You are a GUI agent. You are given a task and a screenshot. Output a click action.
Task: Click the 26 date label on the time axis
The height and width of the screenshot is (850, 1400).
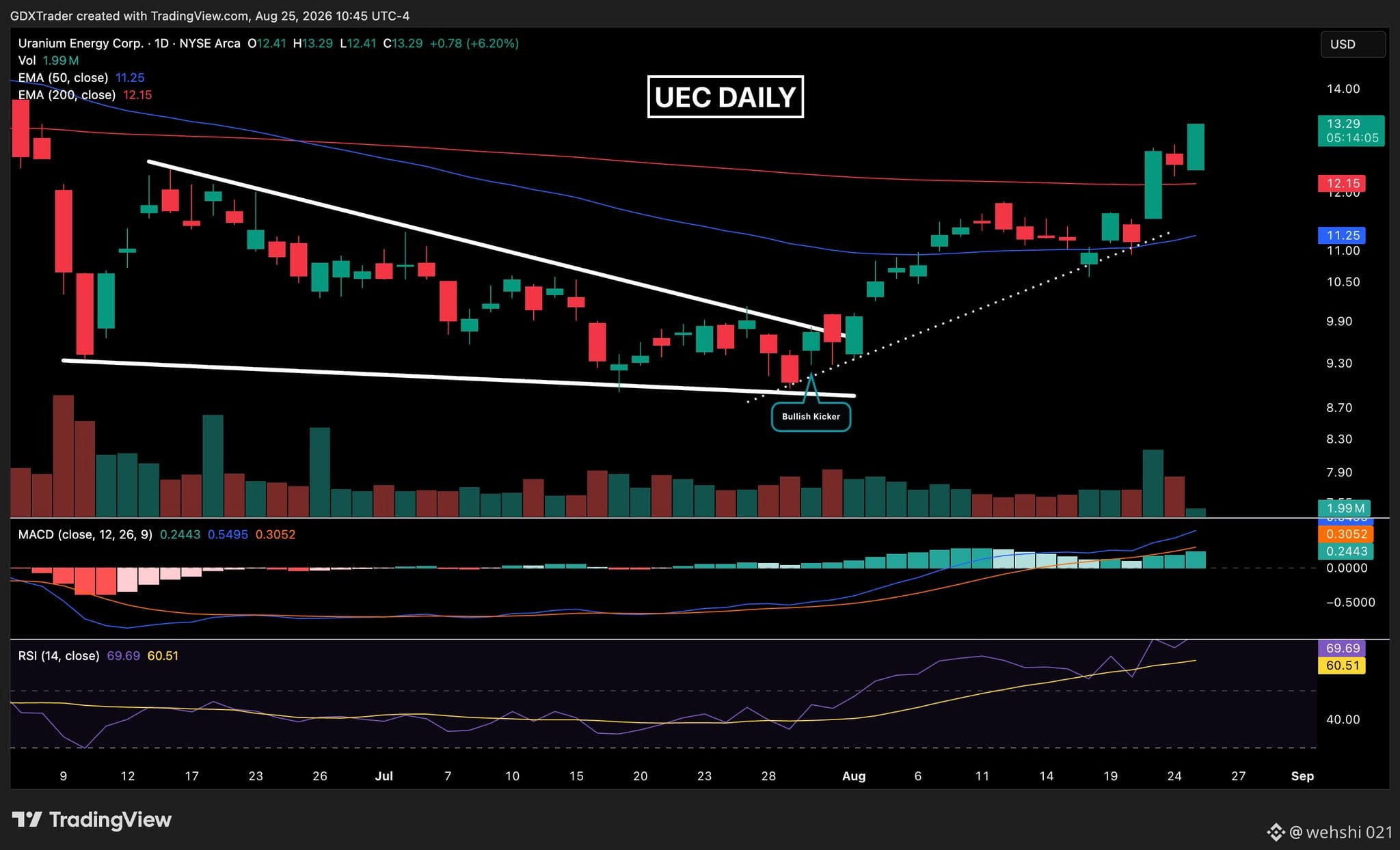(320, 776)
